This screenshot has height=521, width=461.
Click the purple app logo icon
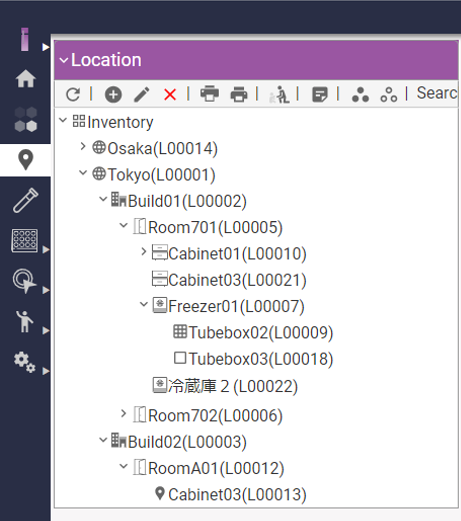[x=24, y=39]
